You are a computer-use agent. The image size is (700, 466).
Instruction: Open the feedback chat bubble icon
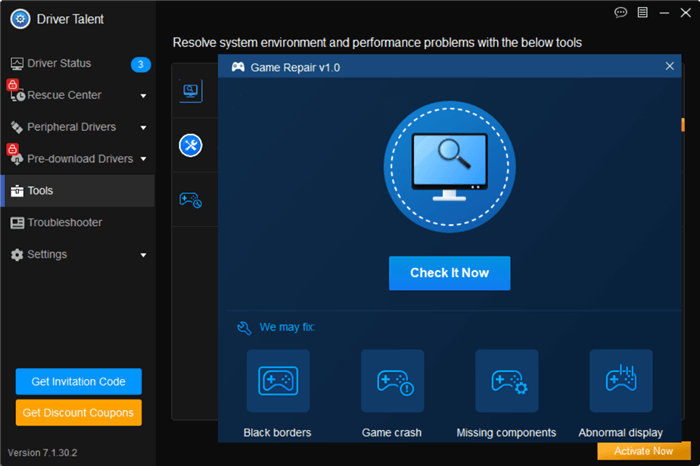pos(621,12)
